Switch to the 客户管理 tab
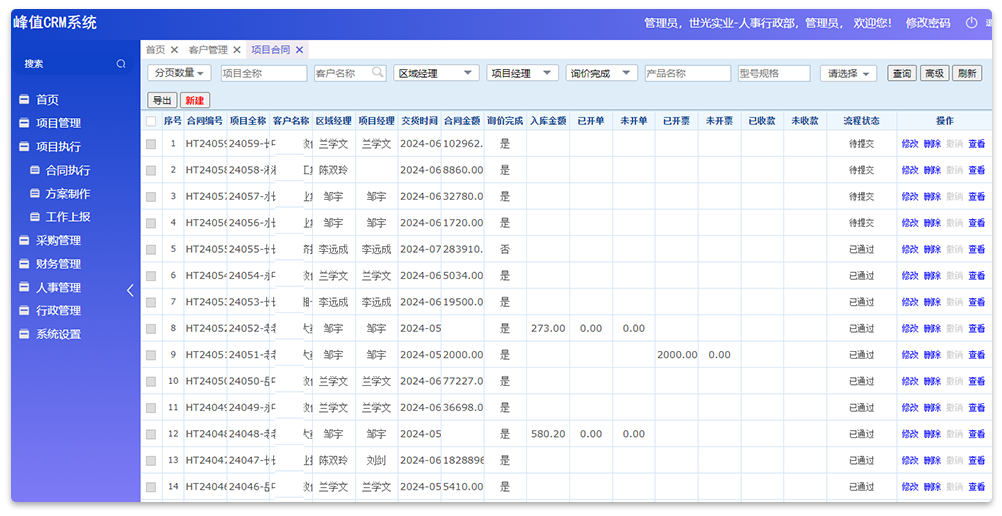The width and height of the screenshot is (1002, 516). 208,50
